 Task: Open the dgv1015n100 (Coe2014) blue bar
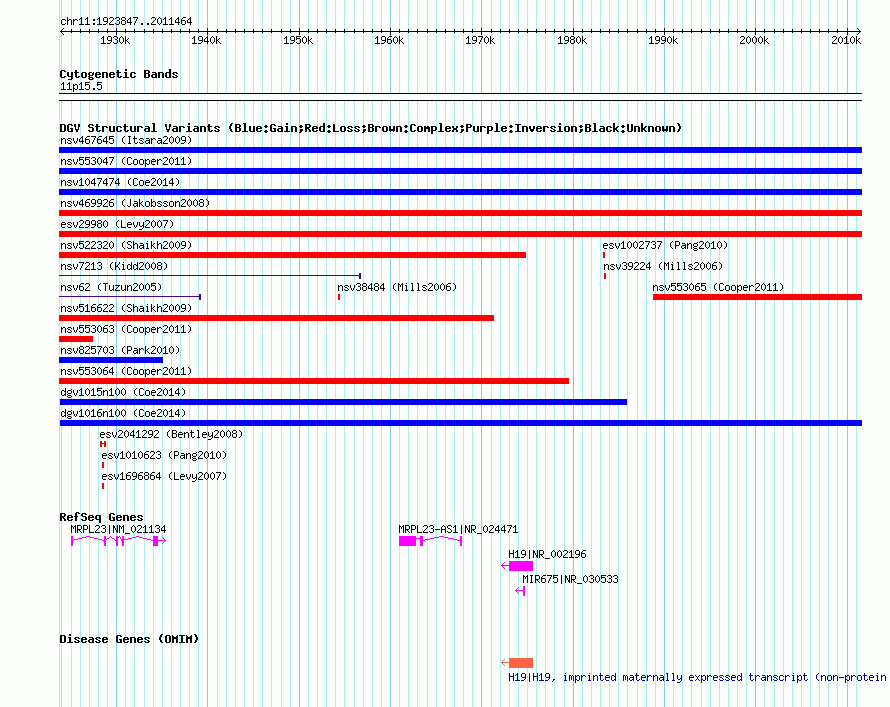(x=343, y=402)
